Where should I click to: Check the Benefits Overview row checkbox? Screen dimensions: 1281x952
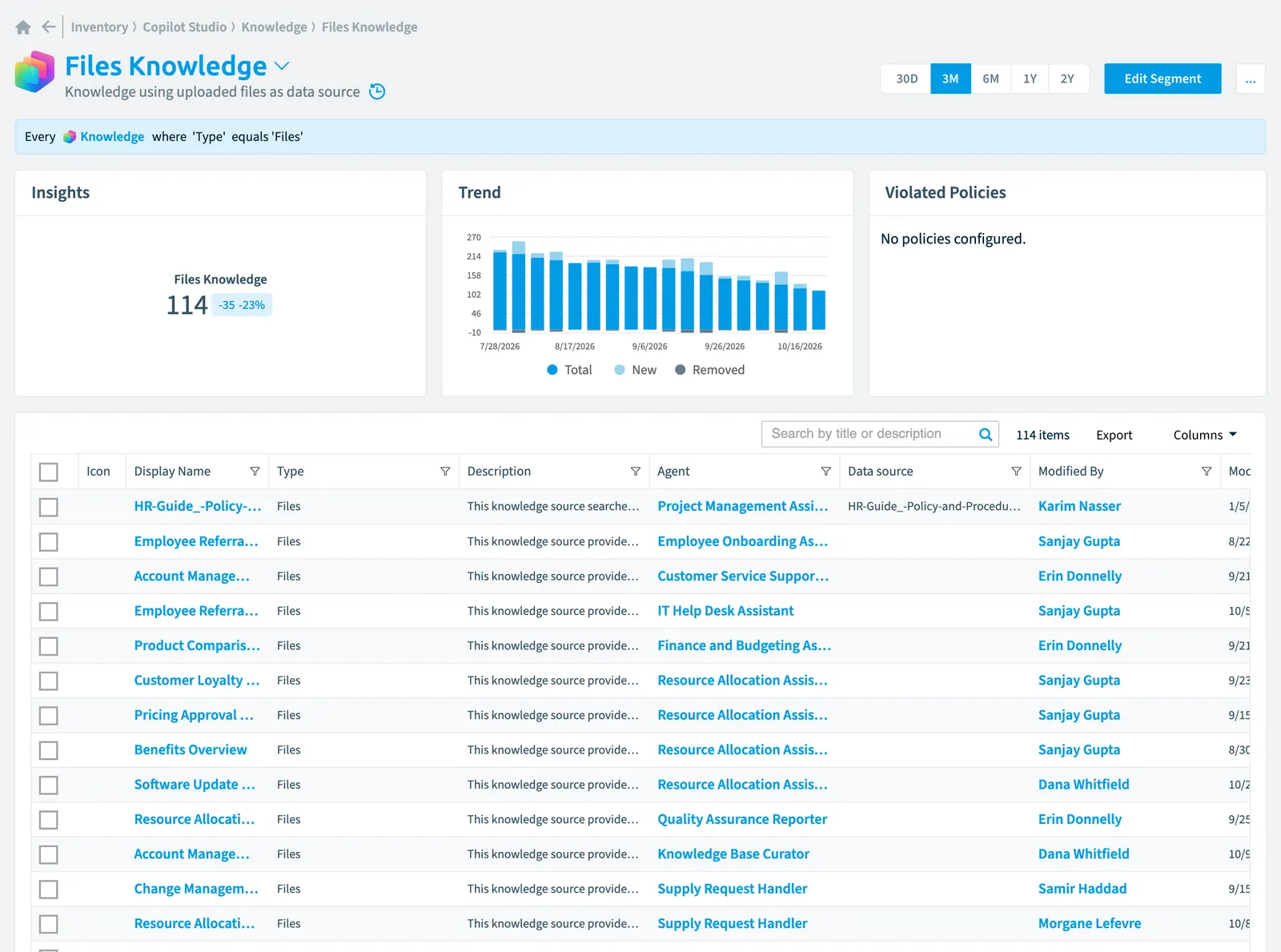[x=49, y=750]
